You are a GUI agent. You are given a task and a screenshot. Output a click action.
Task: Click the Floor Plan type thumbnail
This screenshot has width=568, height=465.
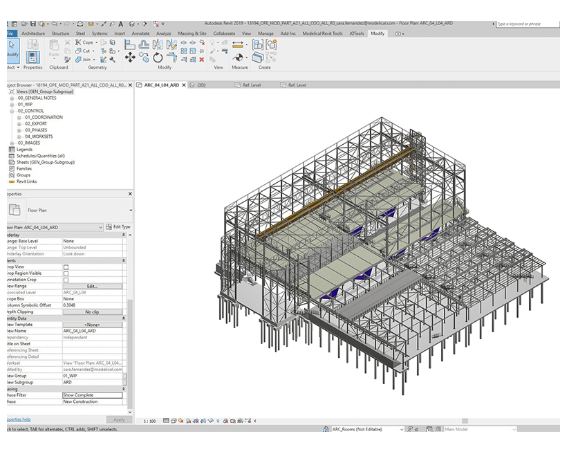pyautogui.click(x=14, y=210)
